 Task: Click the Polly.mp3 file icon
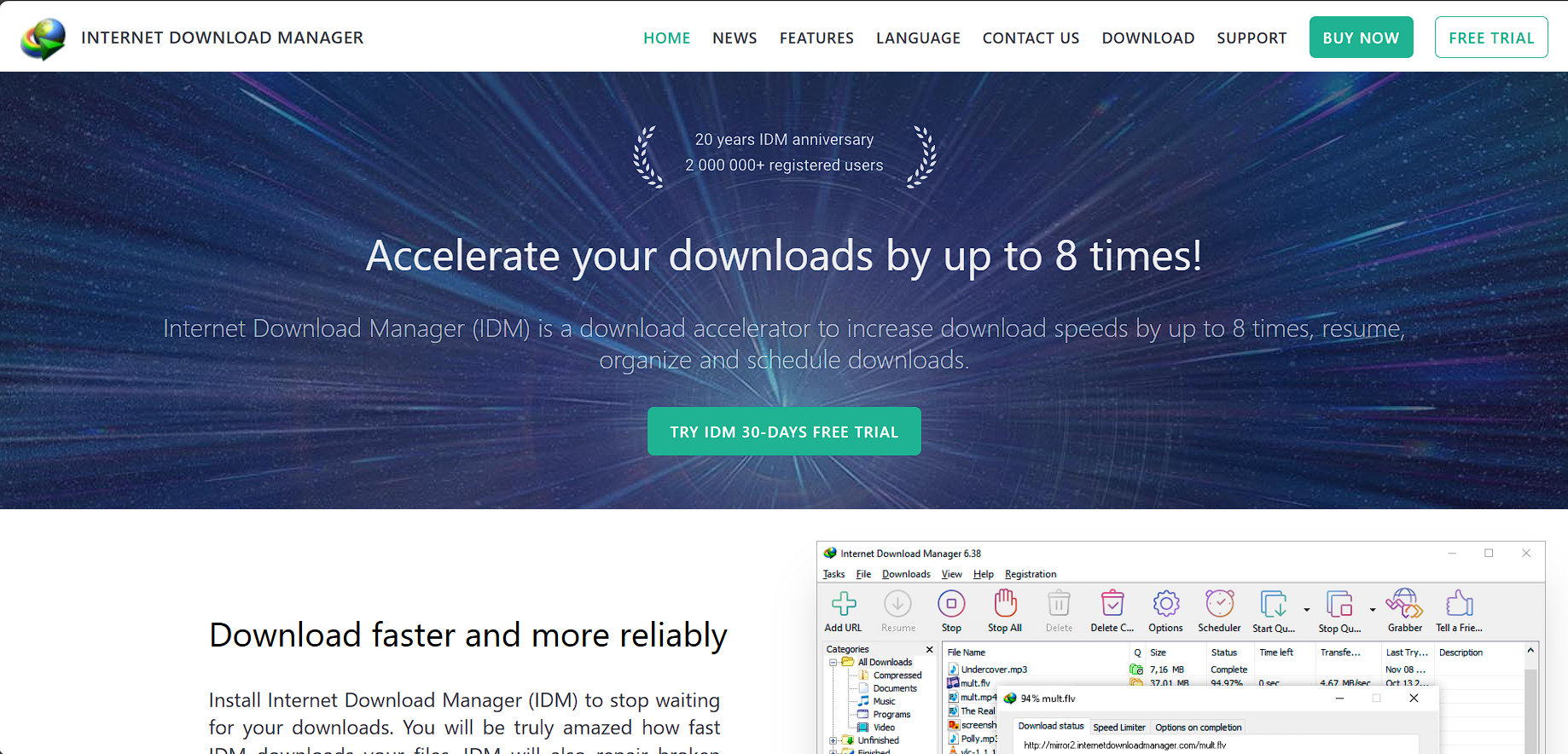954,739
